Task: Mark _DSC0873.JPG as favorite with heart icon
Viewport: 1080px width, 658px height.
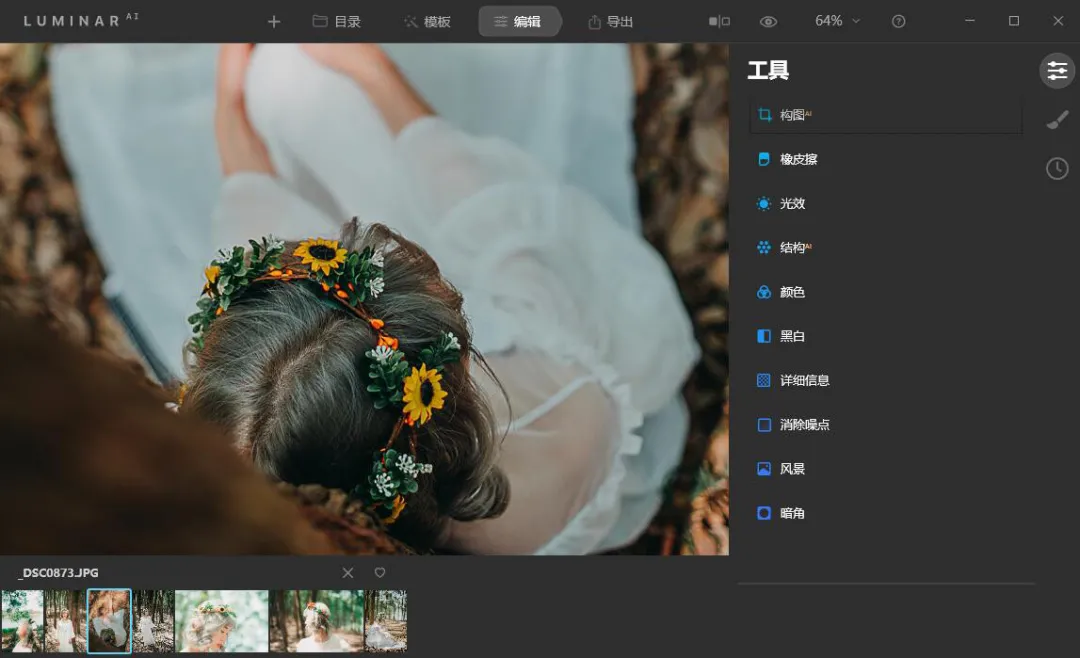Action: point(379,573)
